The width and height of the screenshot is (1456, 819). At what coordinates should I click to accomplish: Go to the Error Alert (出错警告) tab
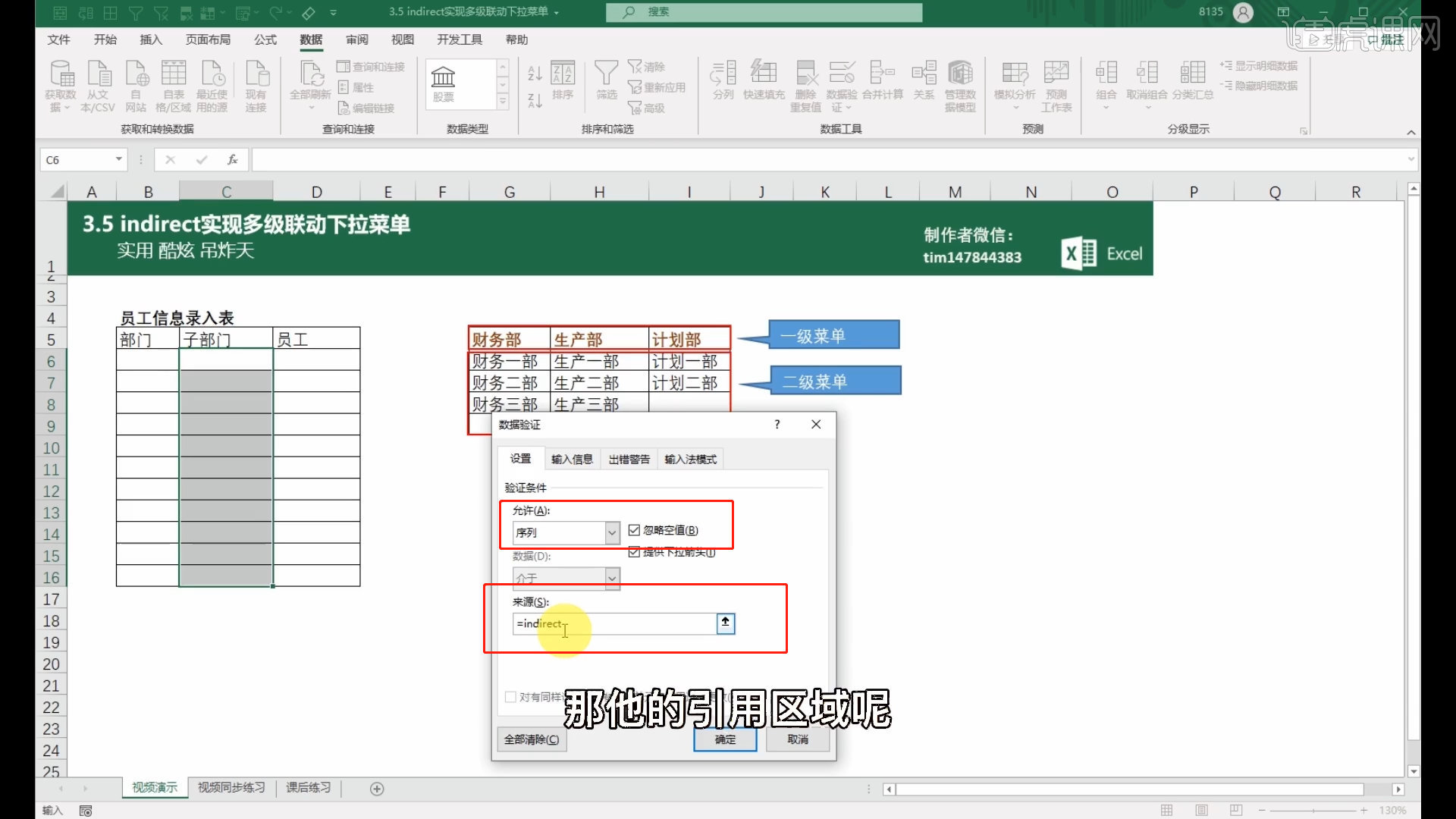coord(629,459)
